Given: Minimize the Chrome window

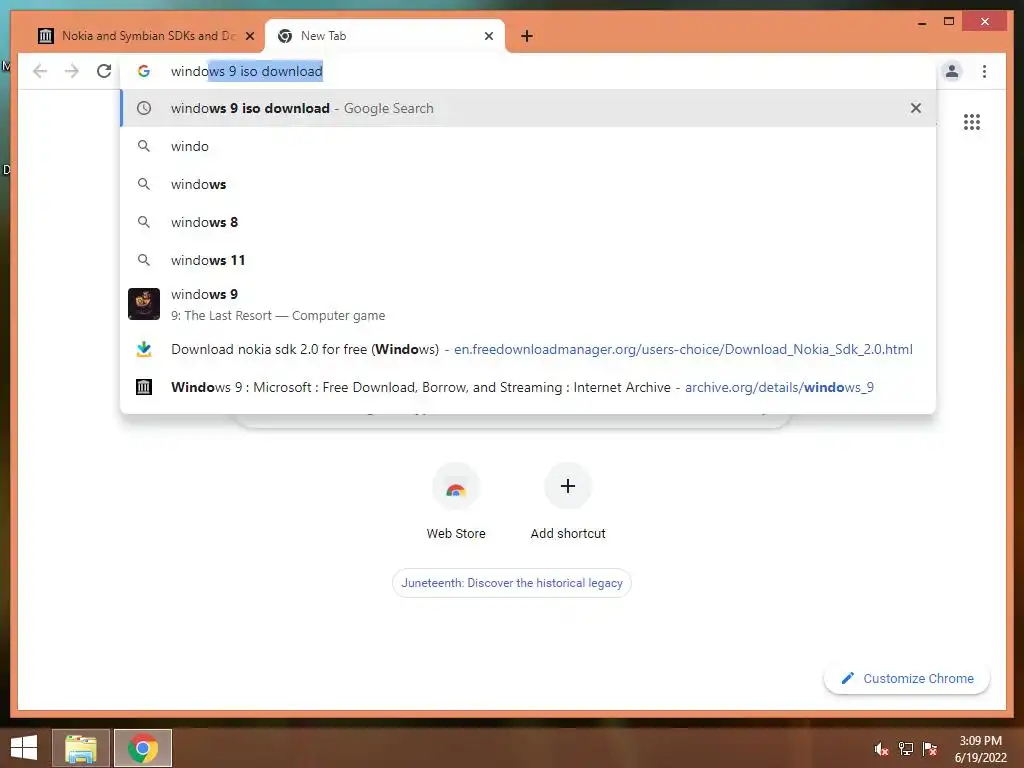Looking at the screenshot, I should 922,22.
